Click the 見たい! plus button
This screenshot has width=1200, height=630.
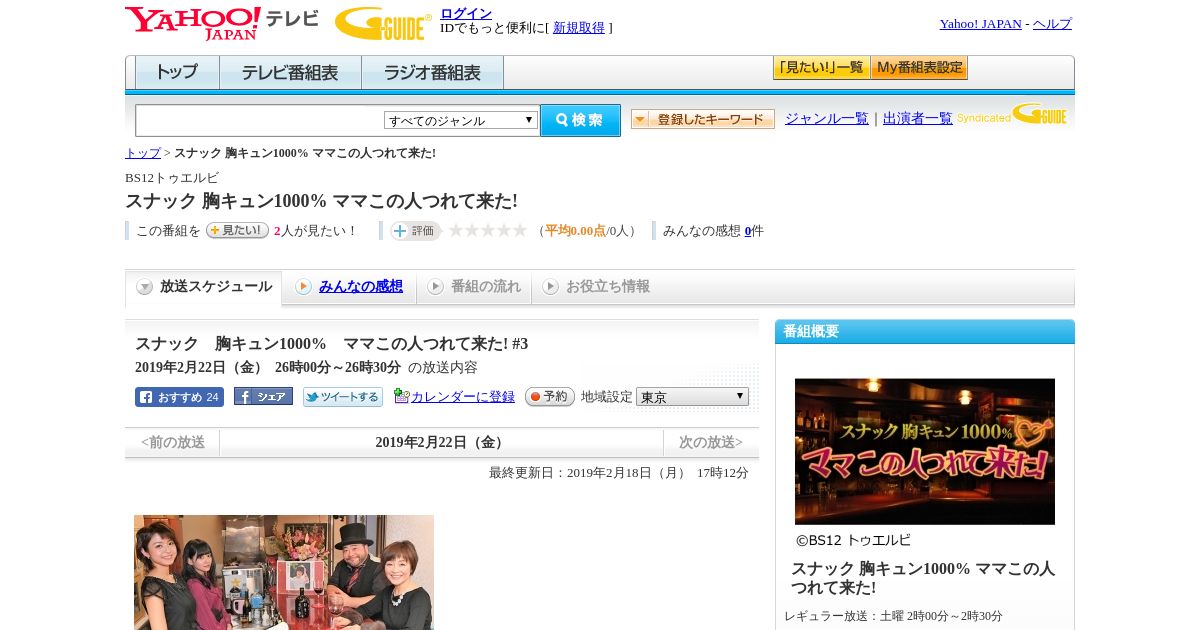tap(237, 230)
